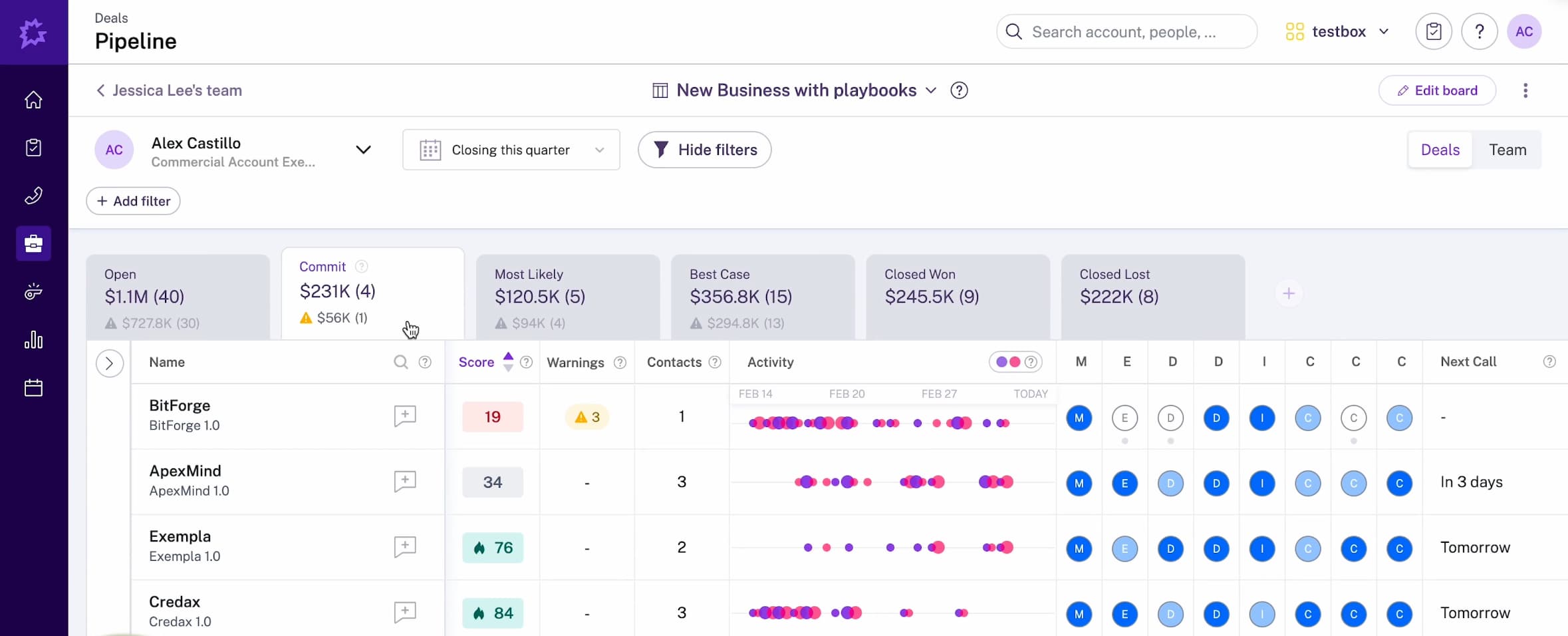Click BitForge warnings badge showing 3
The width and height of the screenshot is (1568, 636).
[587, 417]
